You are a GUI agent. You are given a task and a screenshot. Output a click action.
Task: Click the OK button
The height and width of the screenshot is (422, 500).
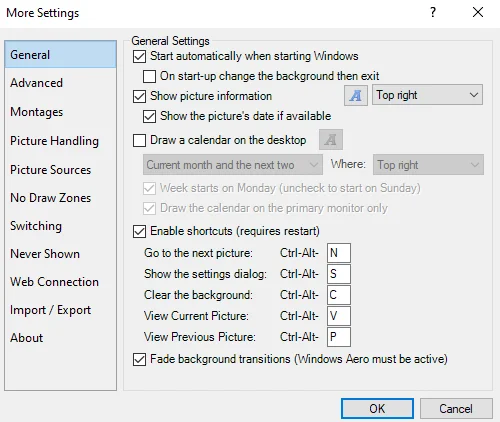click(x=377, y=408)
